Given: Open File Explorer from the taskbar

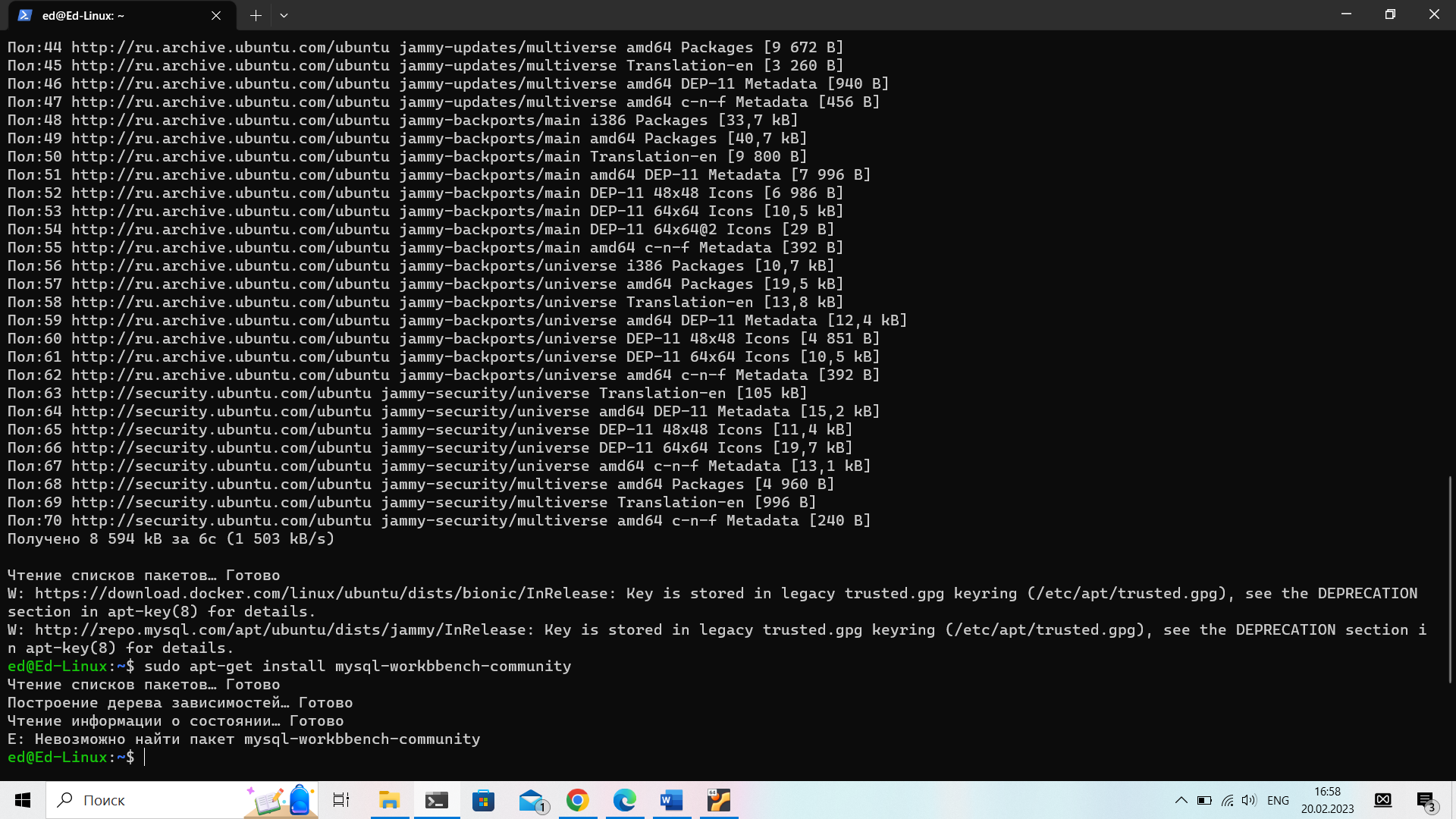Looking at the screenshot, I should (389, 800).
